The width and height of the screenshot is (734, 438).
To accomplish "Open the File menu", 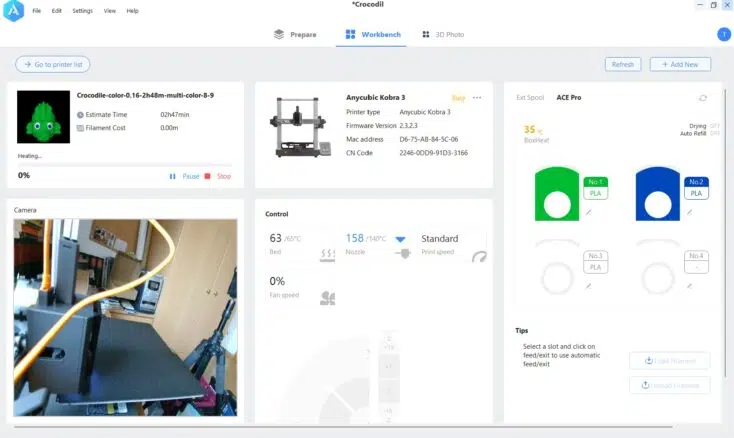I will (x=37, y=11).
